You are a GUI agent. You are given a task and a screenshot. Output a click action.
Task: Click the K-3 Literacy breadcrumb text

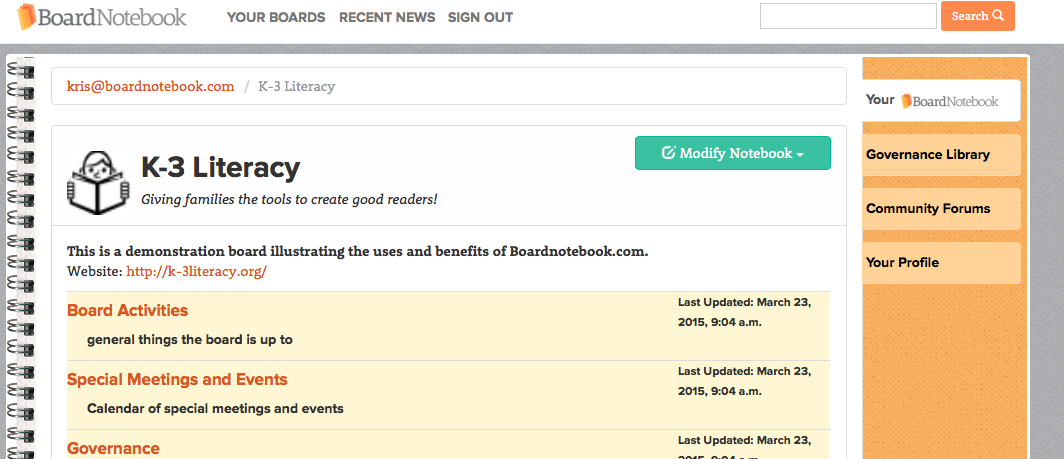(x=297, y=86)
